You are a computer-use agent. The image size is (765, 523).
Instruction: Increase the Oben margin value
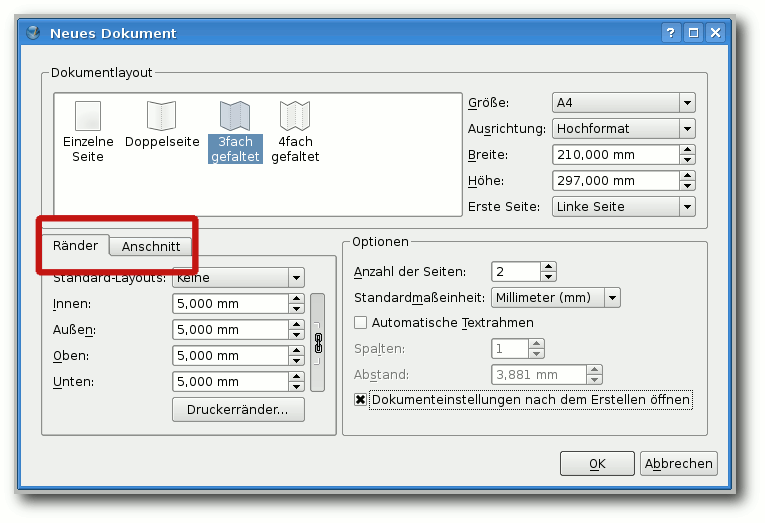[296, 351]
